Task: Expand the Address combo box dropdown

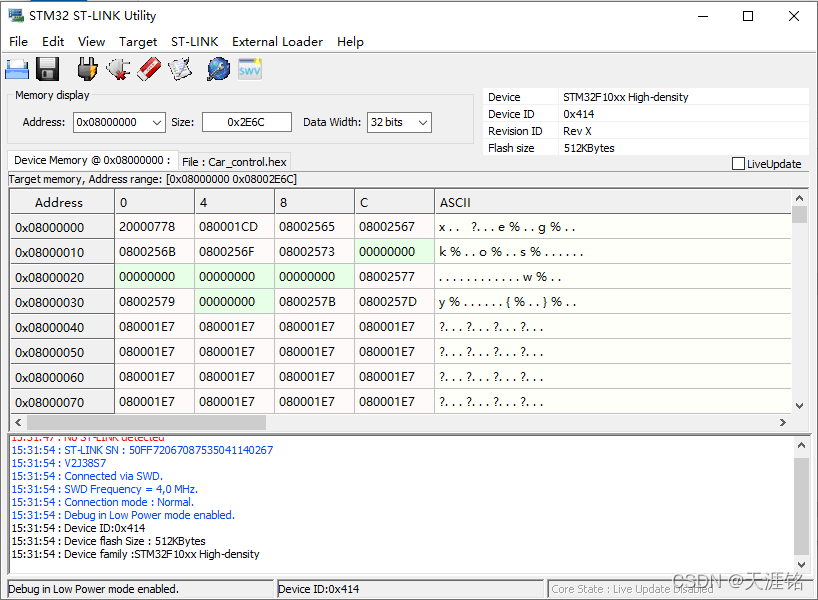Action: pos(157,123)
